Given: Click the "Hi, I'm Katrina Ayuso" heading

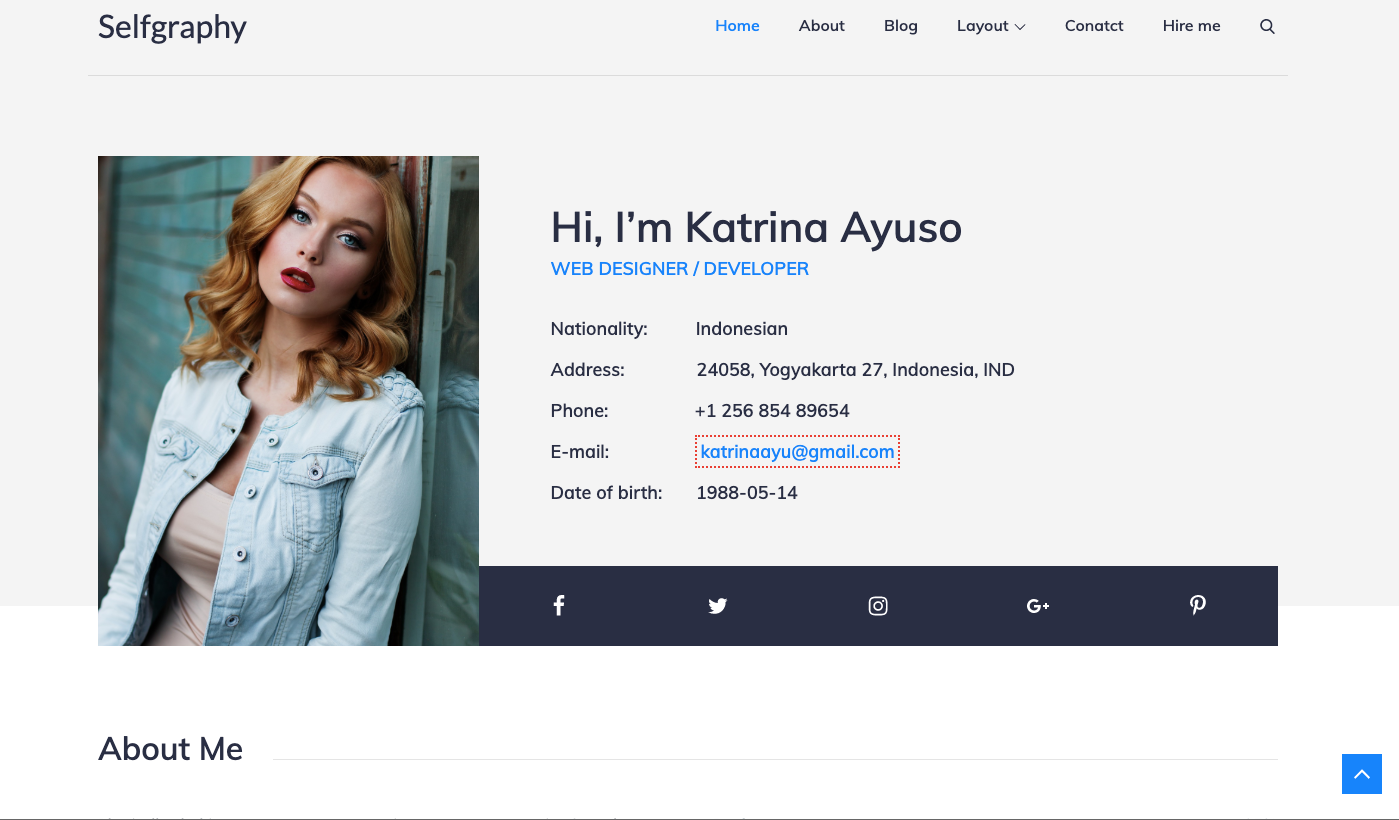Looking at the screenshot, I should [x=756, y=228].
